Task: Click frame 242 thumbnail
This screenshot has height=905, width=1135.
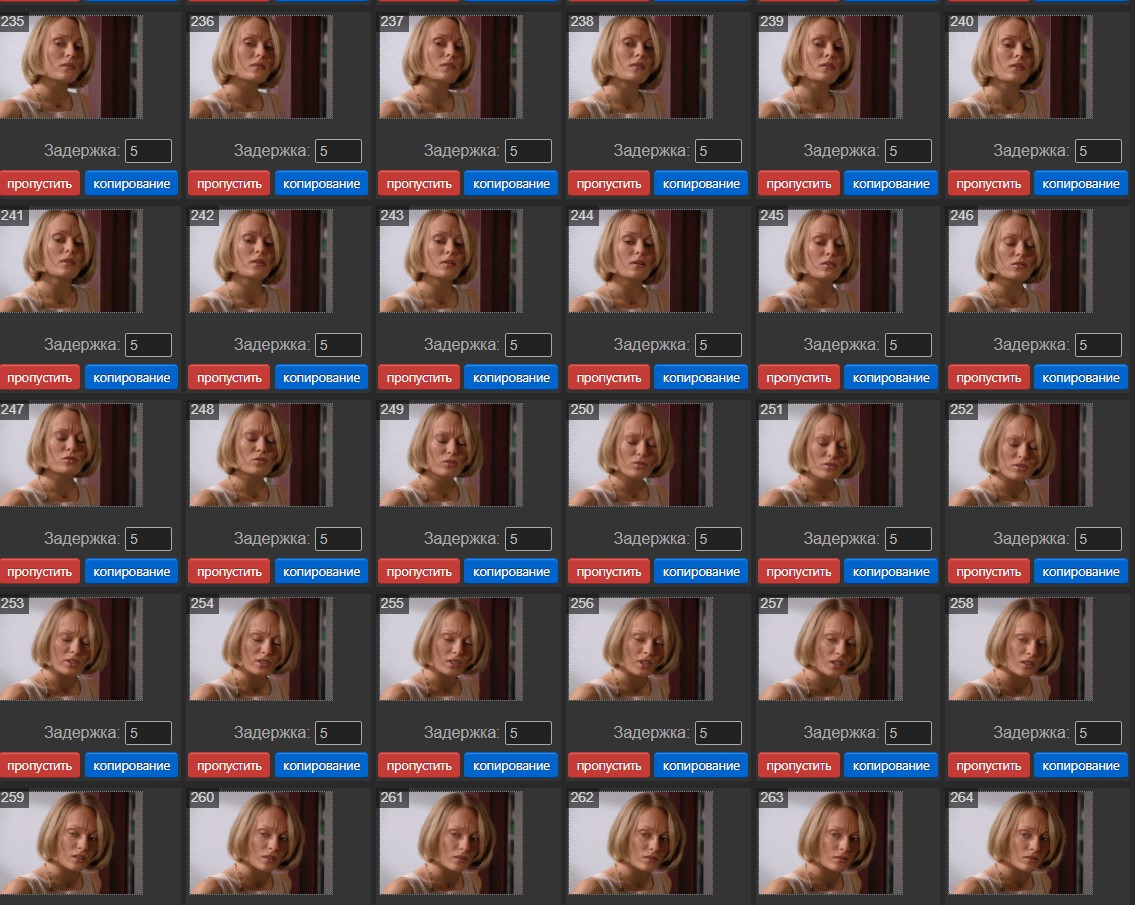Action: coord(261,261)
